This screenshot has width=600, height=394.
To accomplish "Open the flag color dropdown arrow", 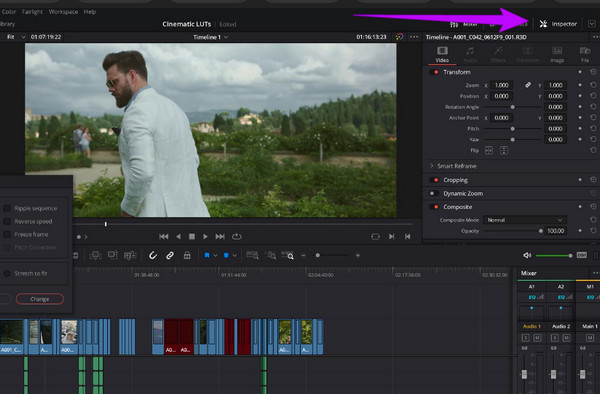I will (x=215, y=255).
